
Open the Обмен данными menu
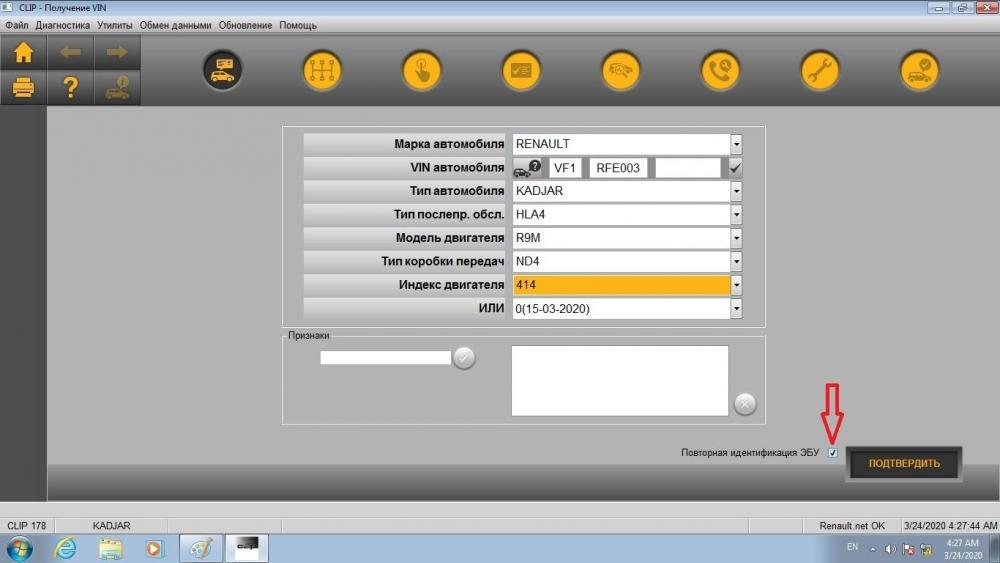click(175, 26)
